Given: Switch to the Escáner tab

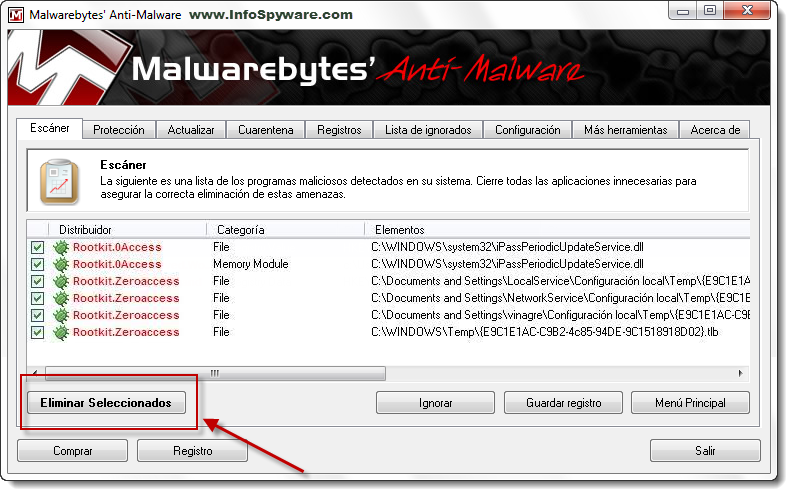Looking at the screenshot, I should (50, 128).
